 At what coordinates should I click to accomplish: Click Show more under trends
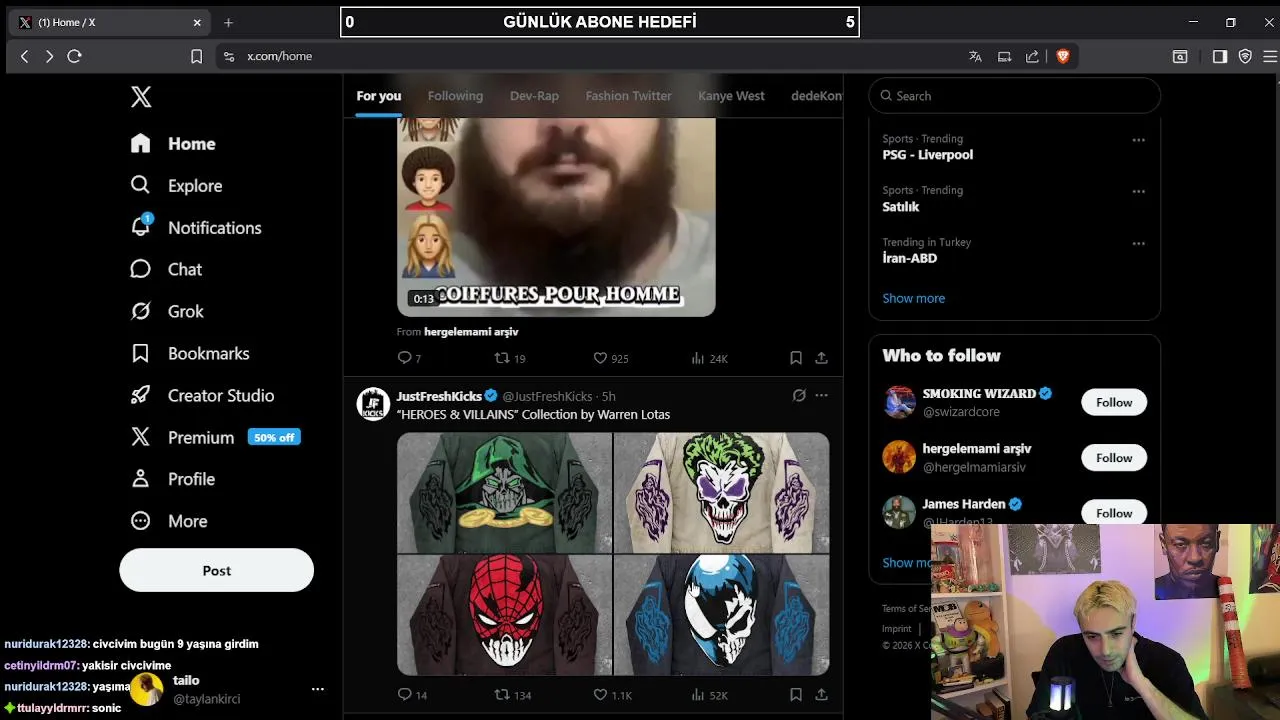(913, 298)
